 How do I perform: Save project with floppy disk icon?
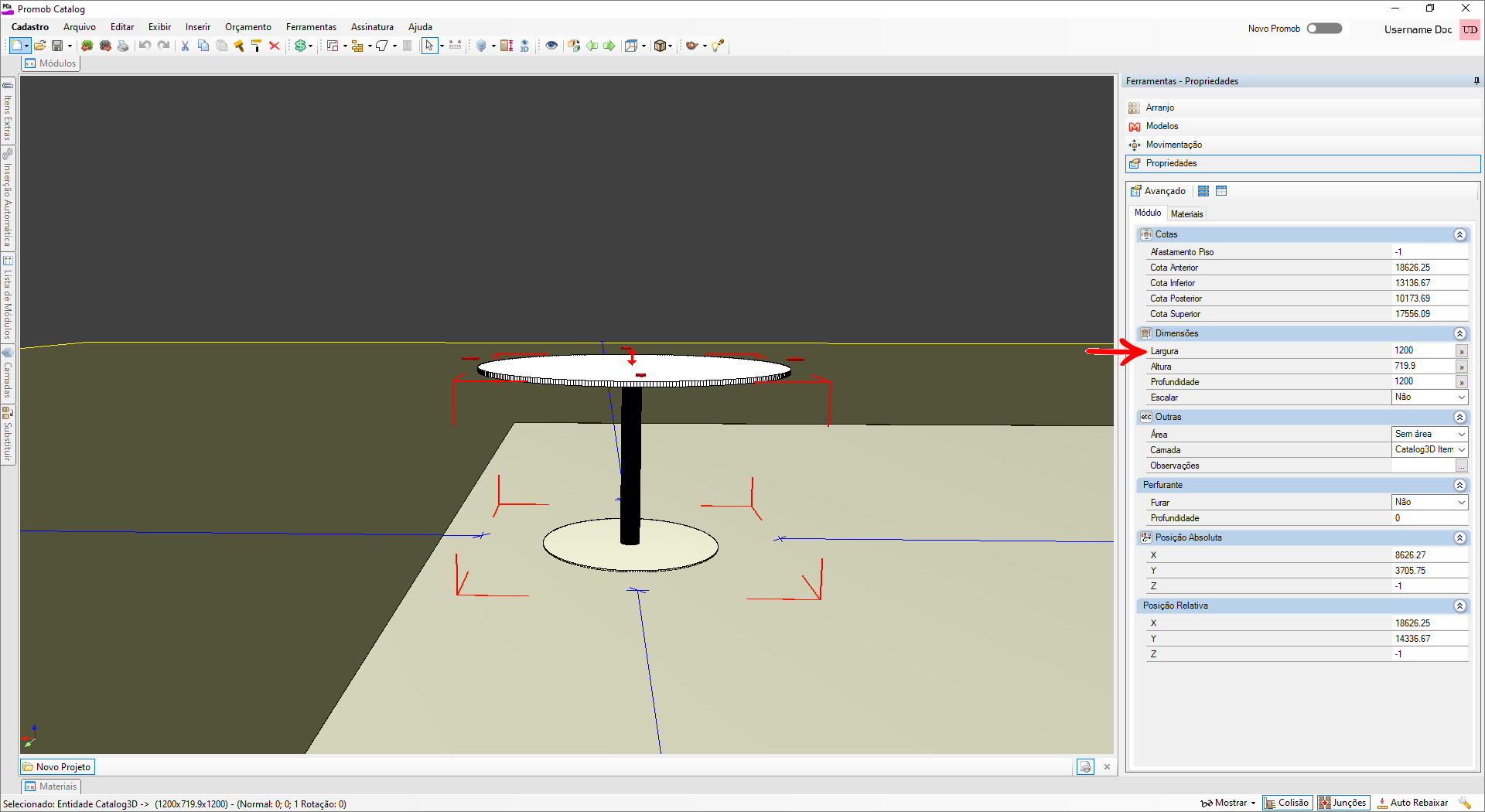pyautogui.click(x=56, y=46)
